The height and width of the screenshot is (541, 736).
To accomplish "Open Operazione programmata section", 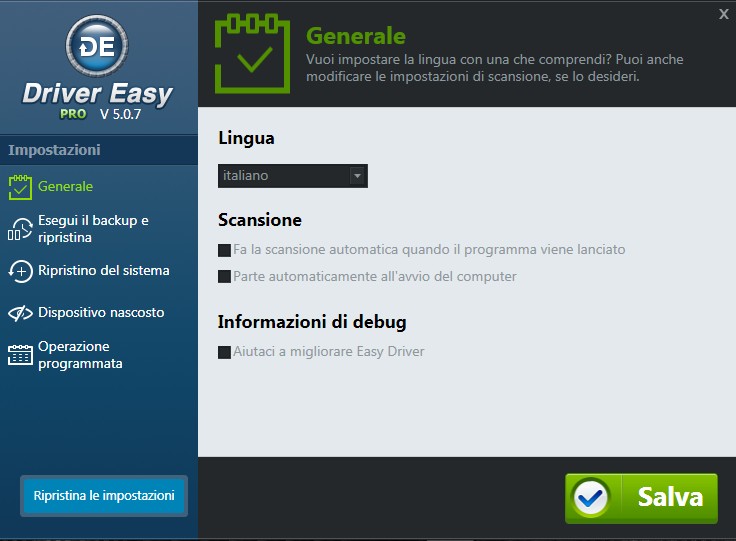I will point(80,355).
